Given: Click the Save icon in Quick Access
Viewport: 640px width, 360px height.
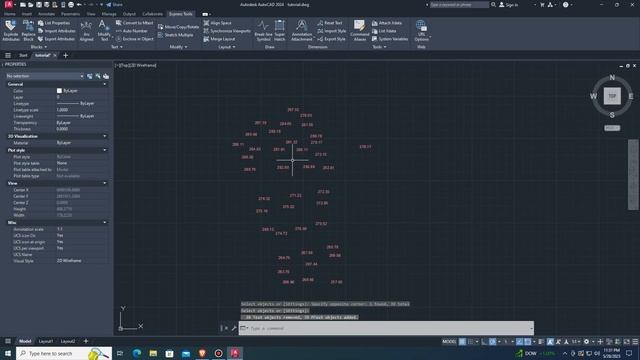Looking at the screenshot, I should click(39, 5).
